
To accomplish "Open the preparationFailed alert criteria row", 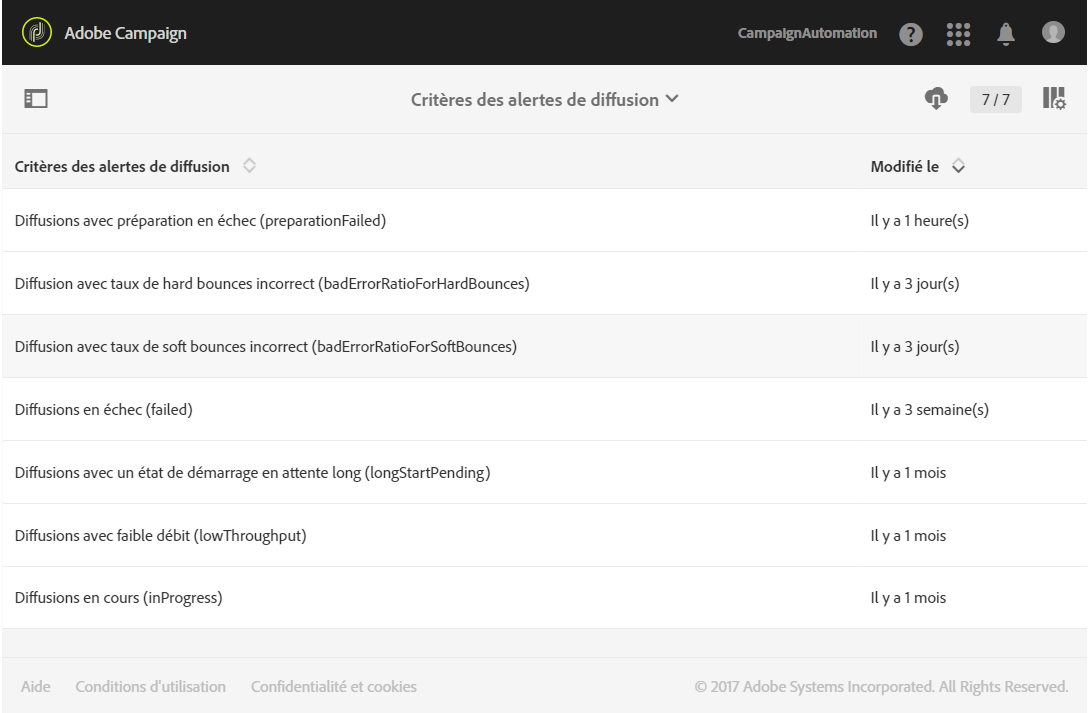I will click(x=200, y=221).
